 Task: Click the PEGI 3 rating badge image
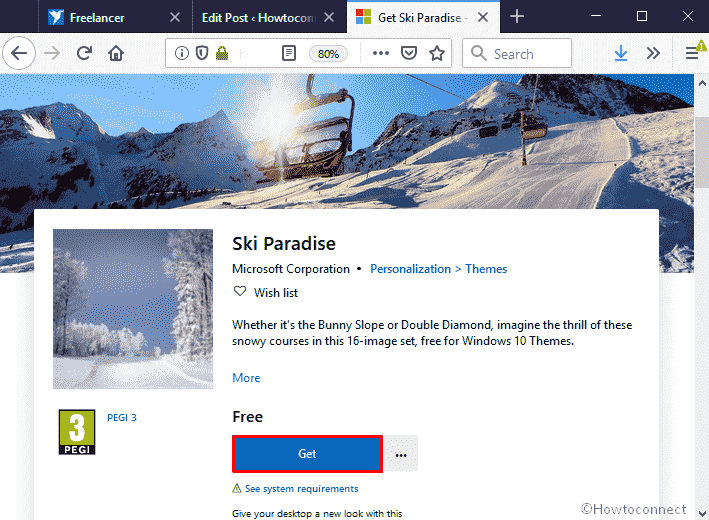(77, 432)
